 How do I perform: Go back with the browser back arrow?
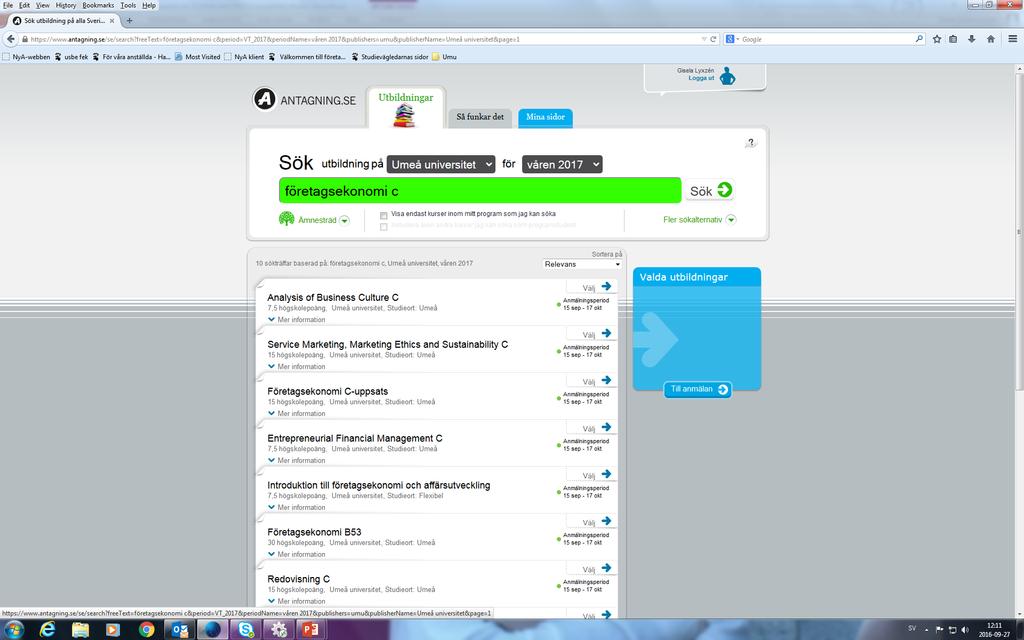coord(10,39)
